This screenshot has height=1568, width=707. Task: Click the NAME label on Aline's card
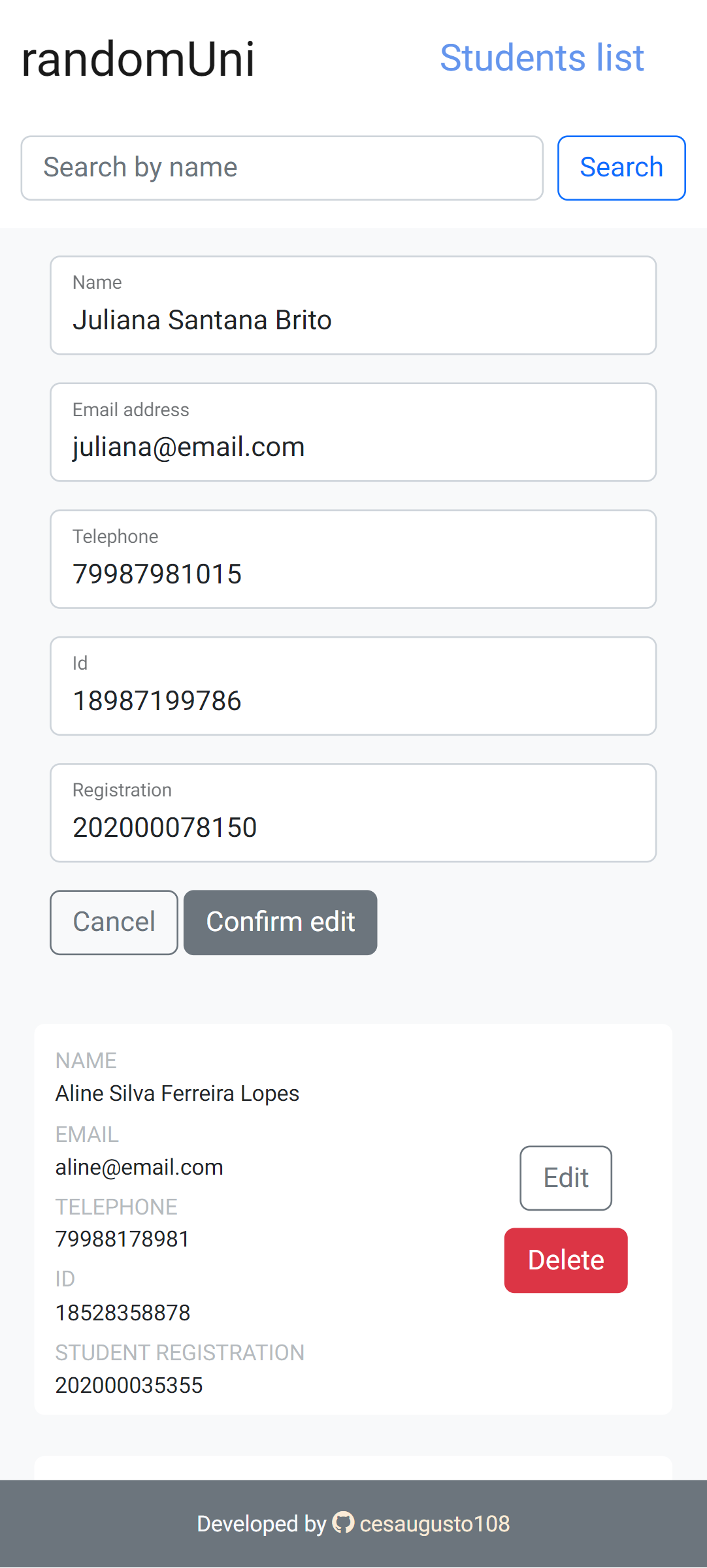point(86,1061)
